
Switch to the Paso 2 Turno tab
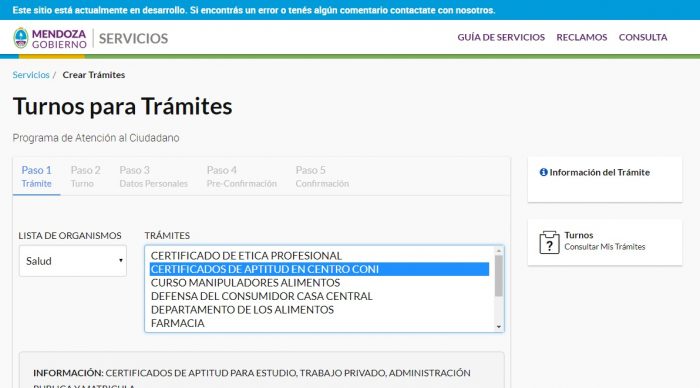[x=85, y=177]
